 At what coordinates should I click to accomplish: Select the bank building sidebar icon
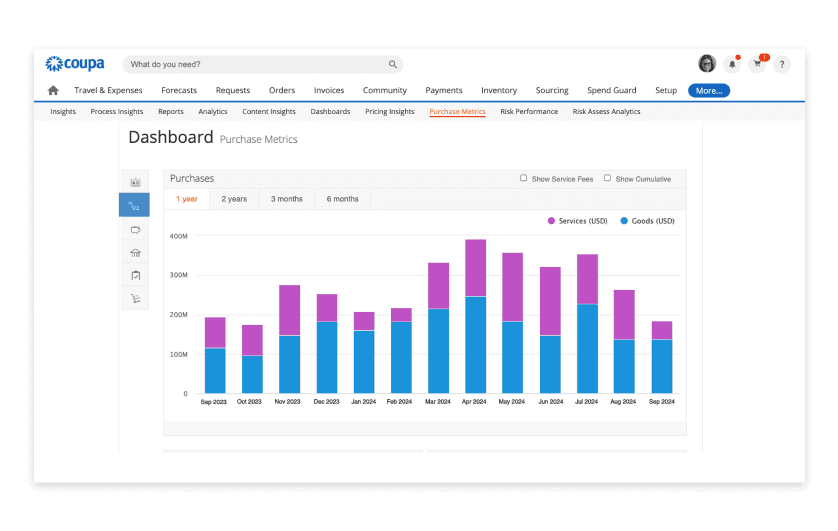(134, 252)
